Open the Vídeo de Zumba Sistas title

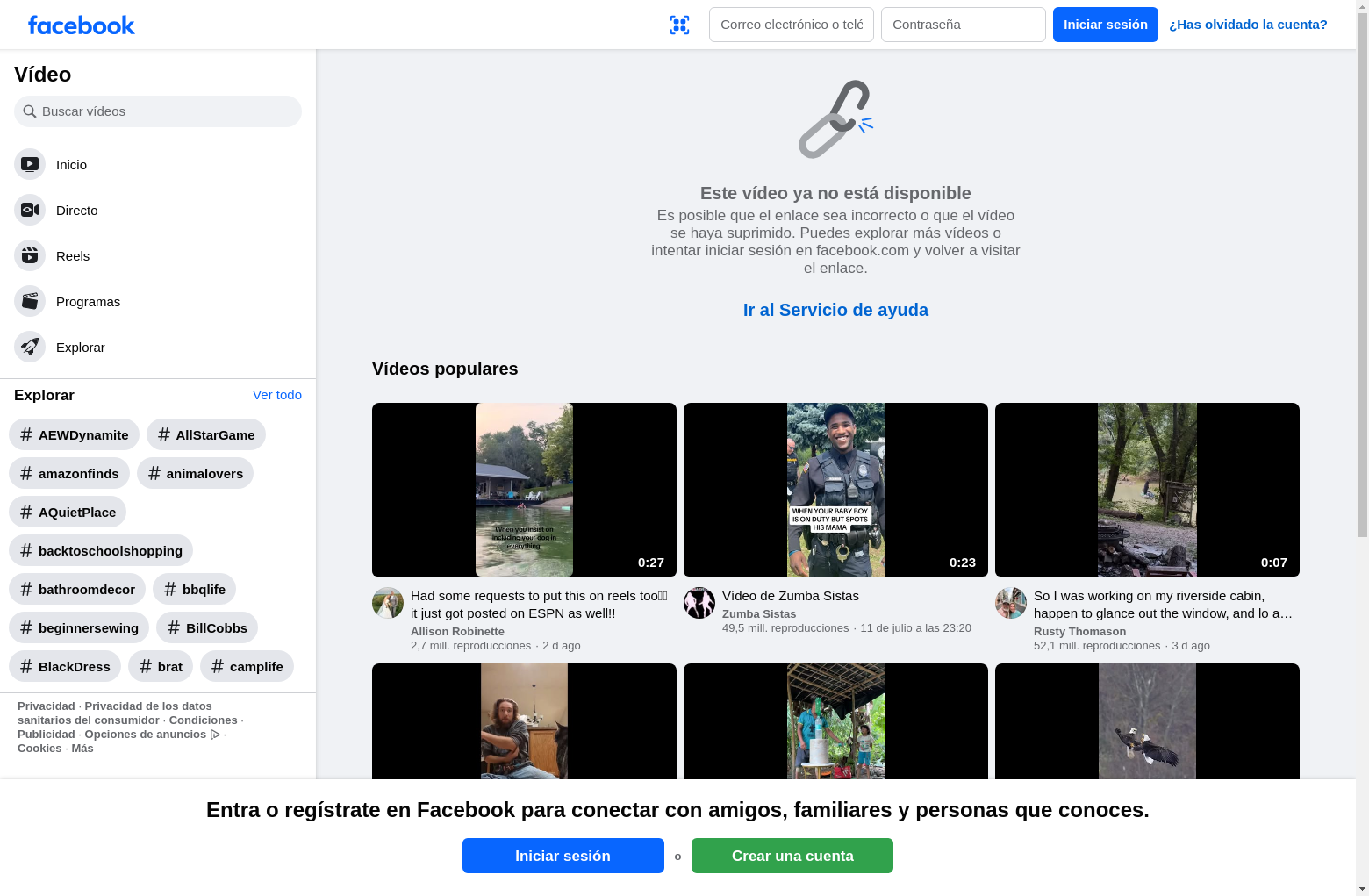(x=791, y=596)
